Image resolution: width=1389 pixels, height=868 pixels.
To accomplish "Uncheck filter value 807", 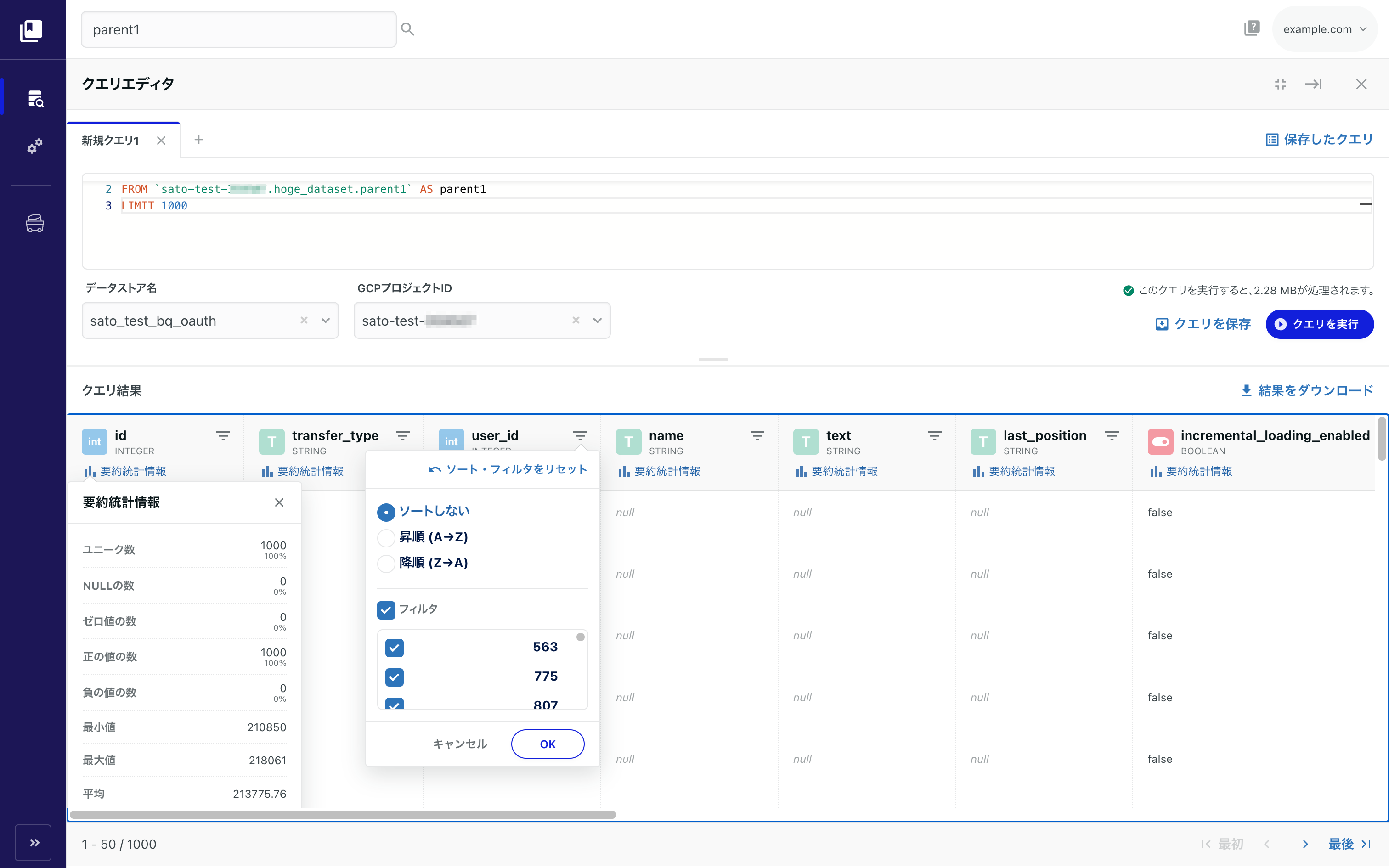I will click(394, 704).
